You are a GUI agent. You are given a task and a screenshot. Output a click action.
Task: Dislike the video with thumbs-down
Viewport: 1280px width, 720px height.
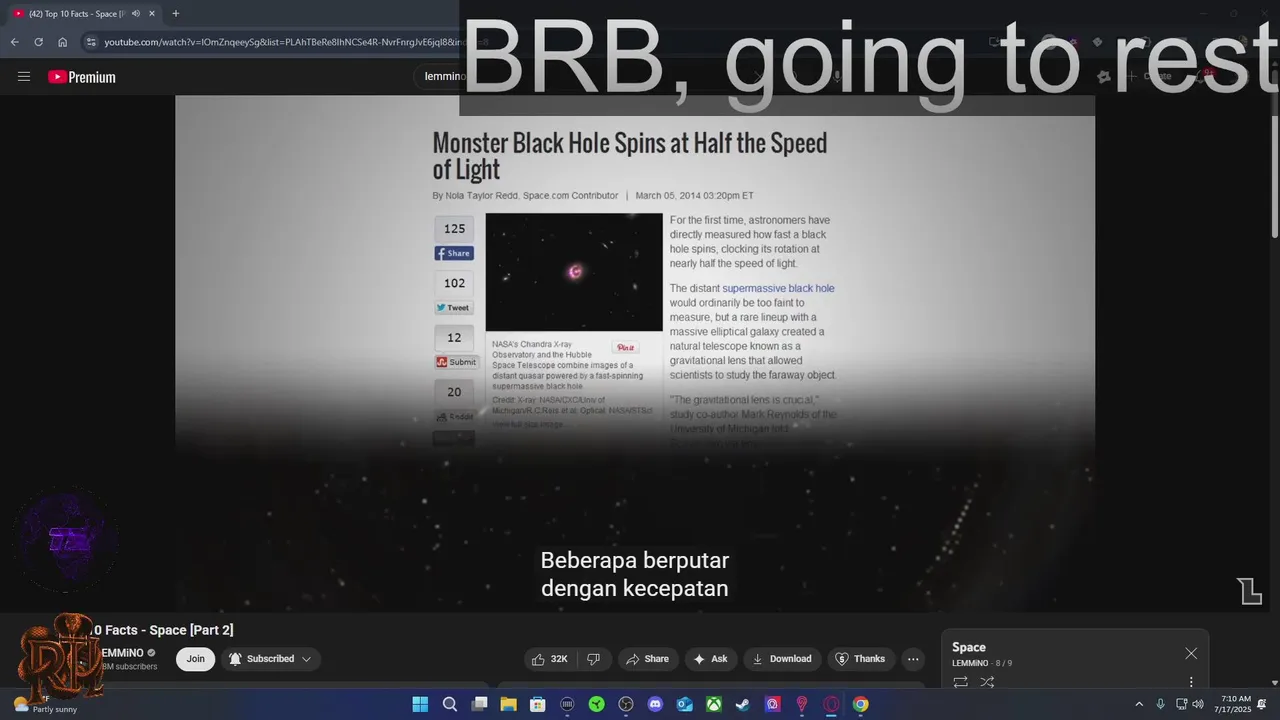[593, 659]
